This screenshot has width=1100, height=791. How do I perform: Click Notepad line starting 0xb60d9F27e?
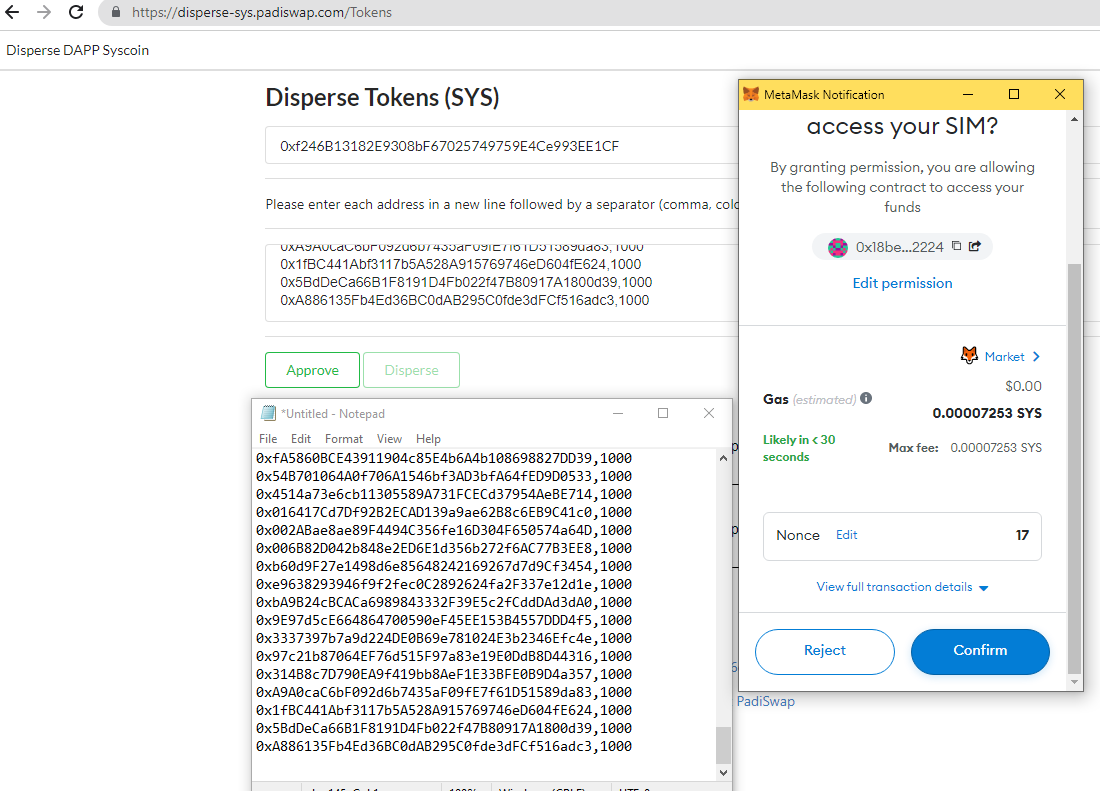point(443,566)
